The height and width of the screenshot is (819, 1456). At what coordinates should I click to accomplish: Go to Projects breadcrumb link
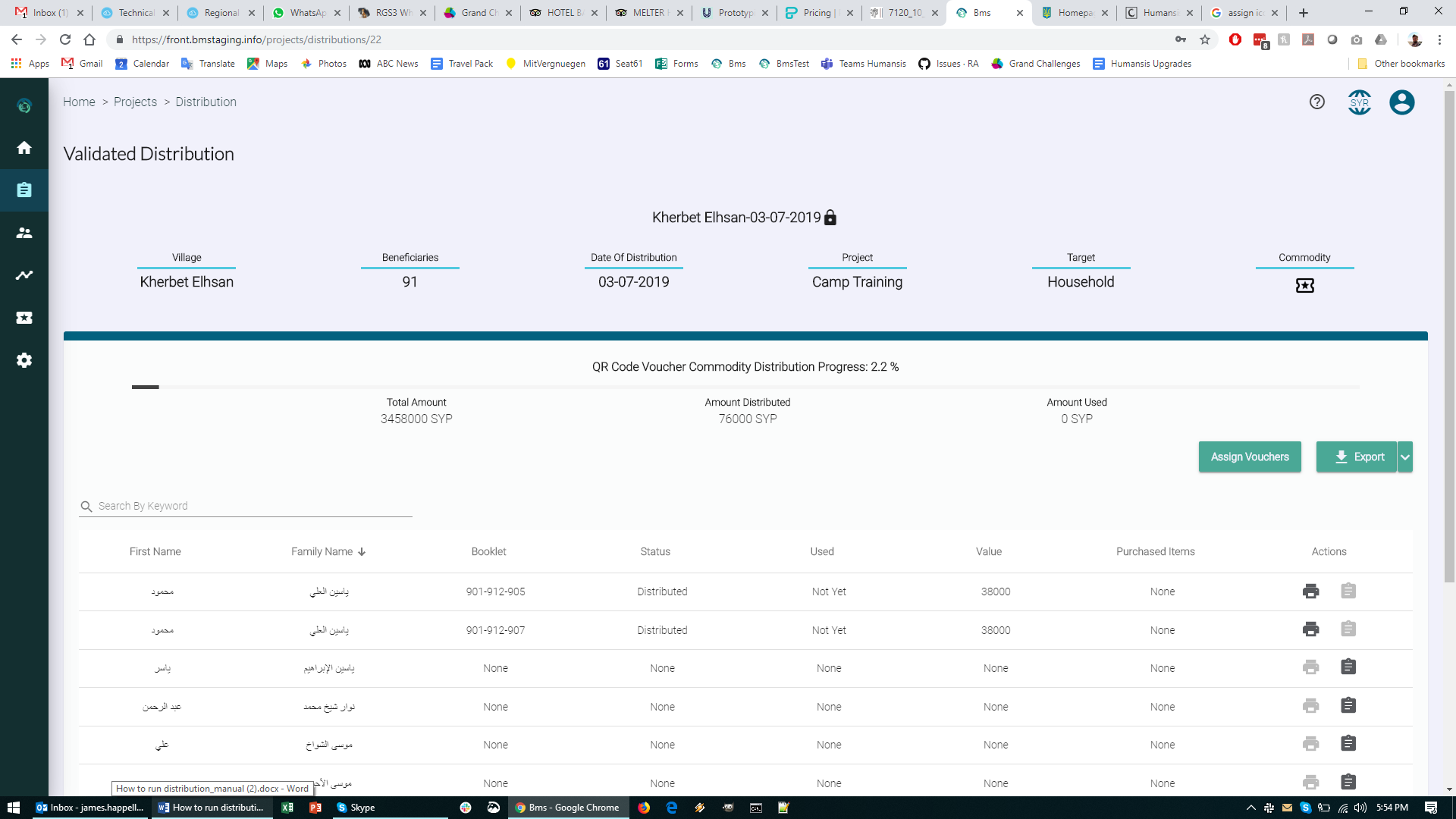[135, 102]
